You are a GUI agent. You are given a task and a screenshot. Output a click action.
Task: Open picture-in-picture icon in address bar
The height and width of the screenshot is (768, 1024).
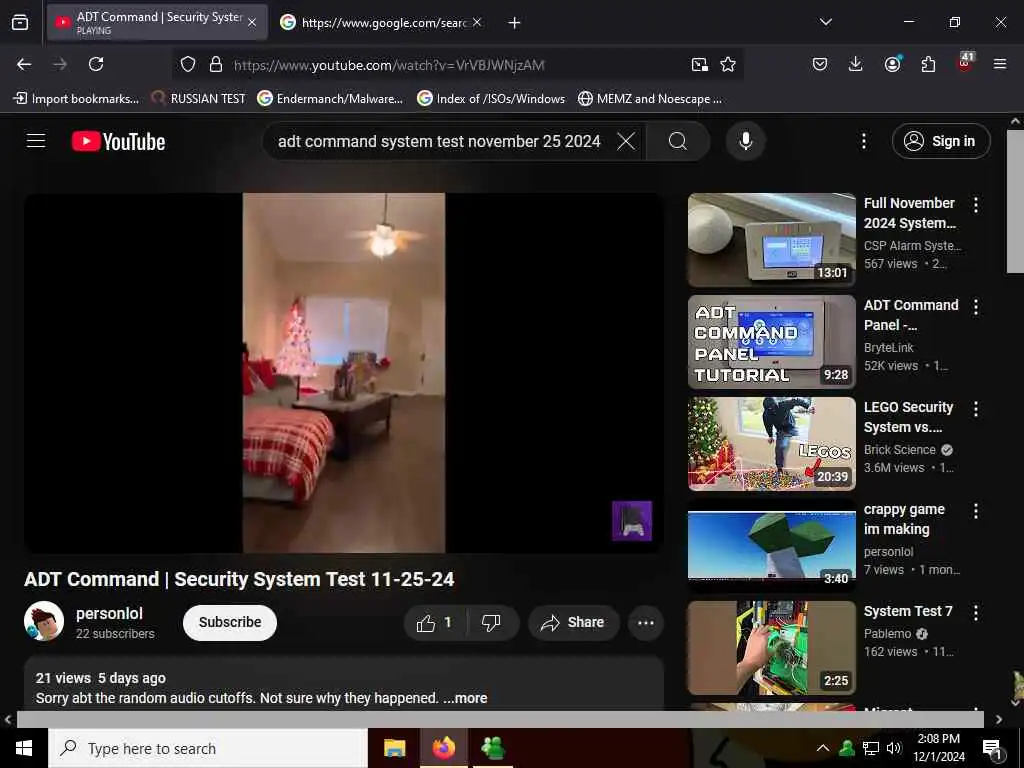[x=699, y=64]
